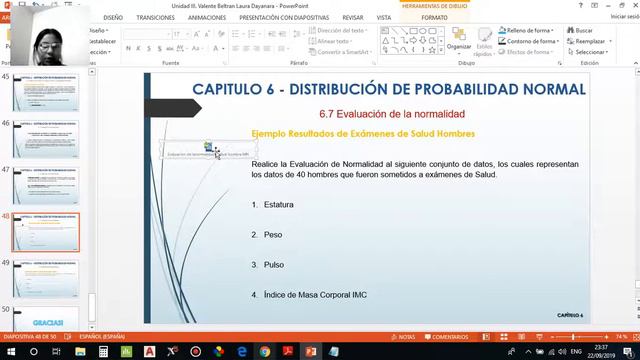
Task: Open Calculator from taskbar
Action: [103, 351]
